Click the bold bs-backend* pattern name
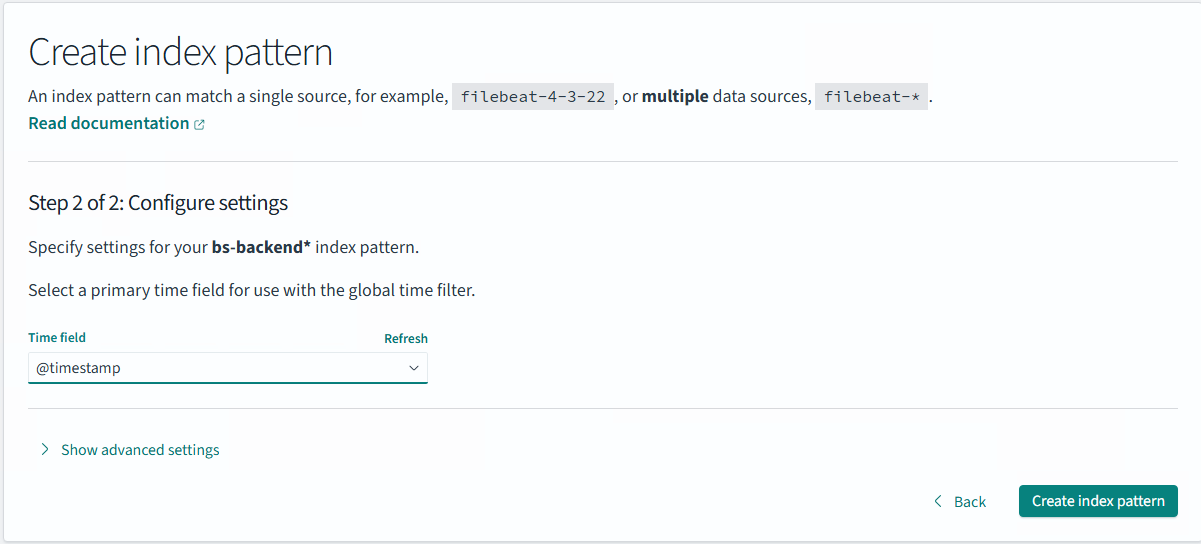1201x544 pixels. [261, 247]
